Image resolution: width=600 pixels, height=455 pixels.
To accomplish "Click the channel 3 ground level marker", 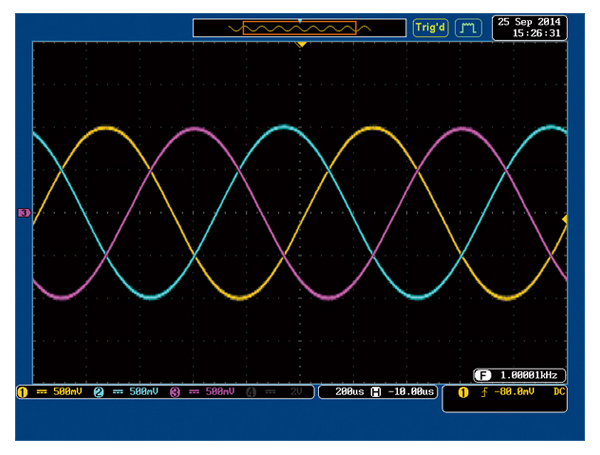I will (24, 213).
